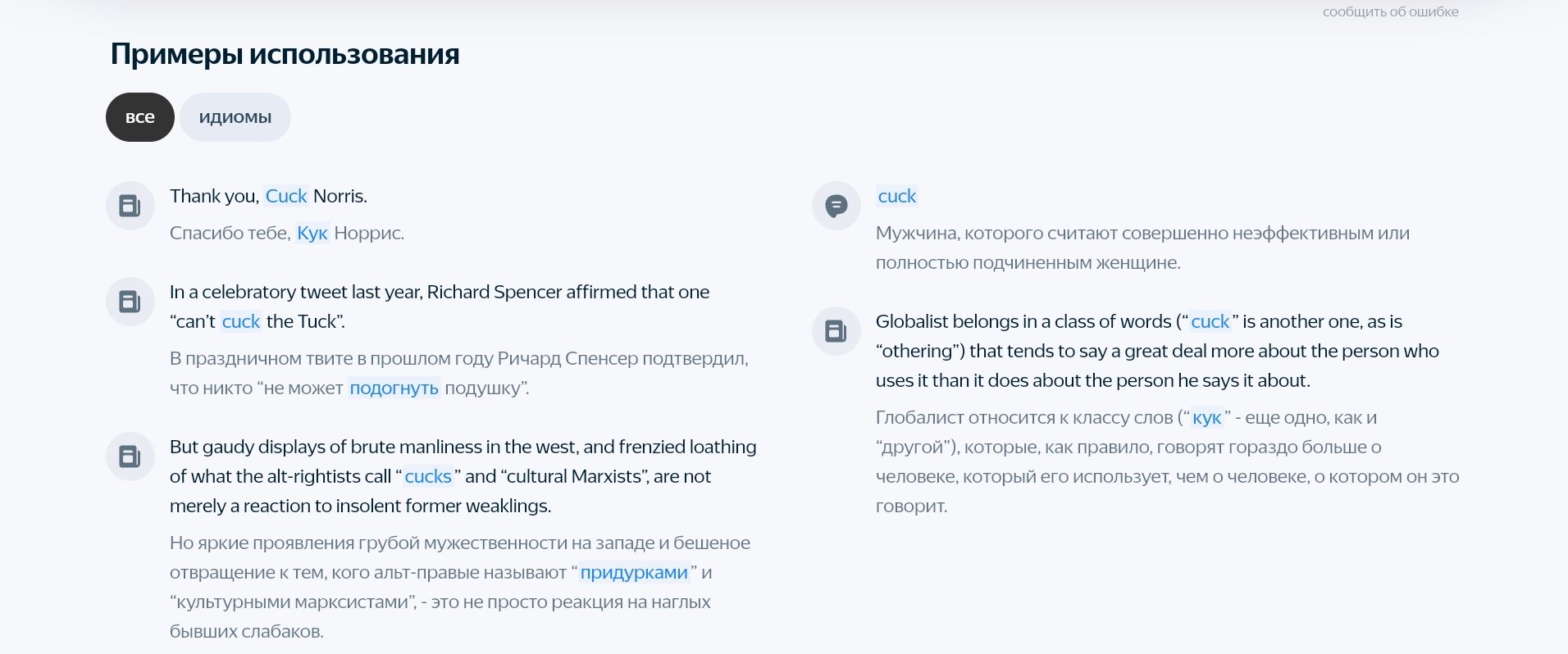
Task: Click highlighted 'кук' in Глобалист translation
Action: tap(1207, 417)
